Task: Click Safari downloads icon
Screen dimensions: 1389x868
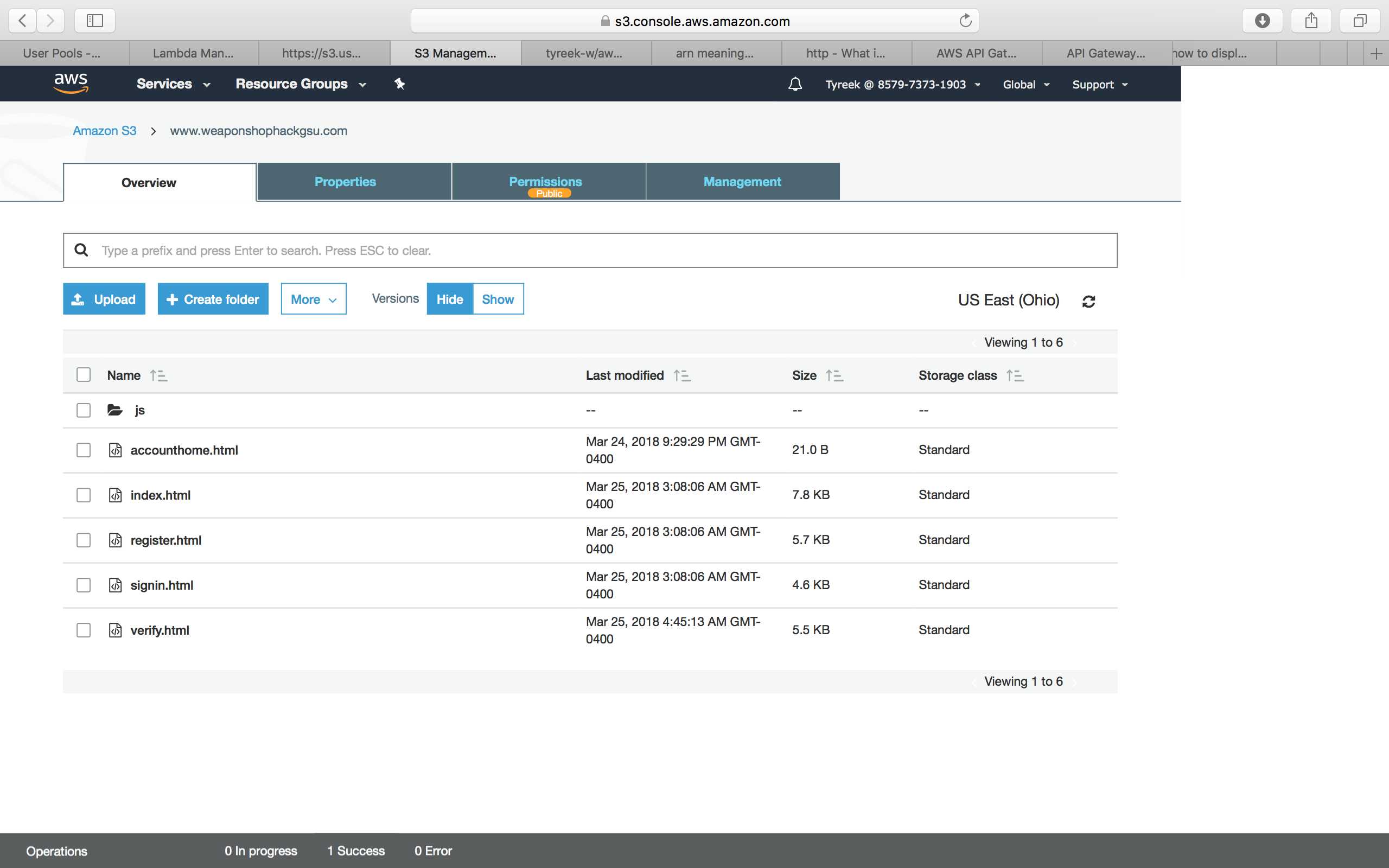Action: pyautogui.click(x=1262, y=21)
